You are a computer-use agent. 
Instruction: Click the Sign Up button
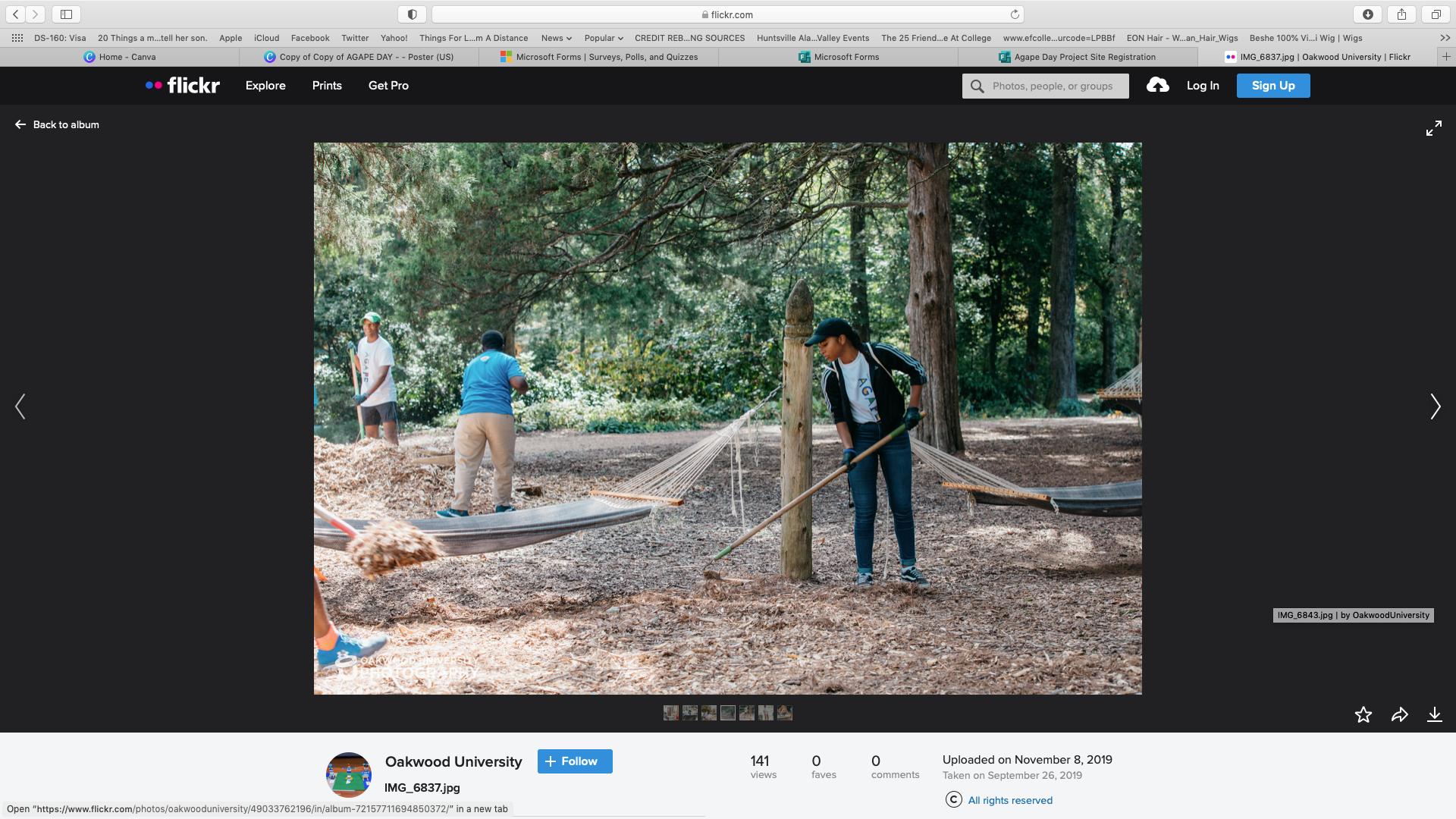(x=1272, y=86)
